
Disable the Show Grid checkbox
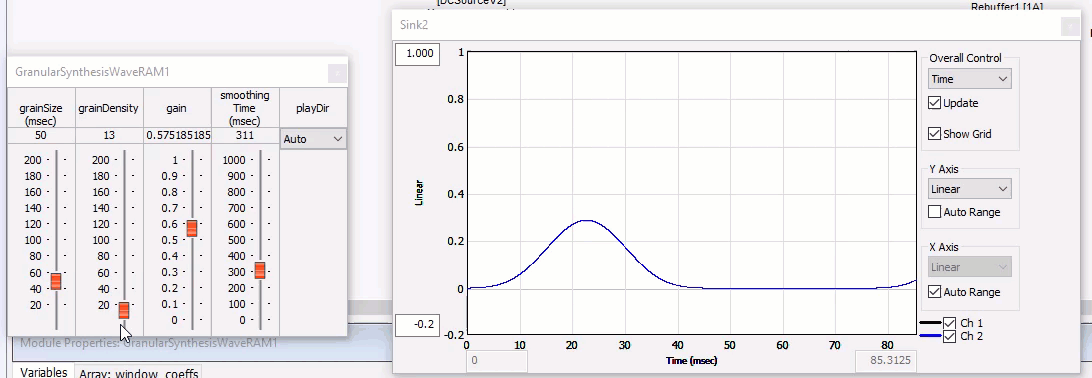point(935,134)
